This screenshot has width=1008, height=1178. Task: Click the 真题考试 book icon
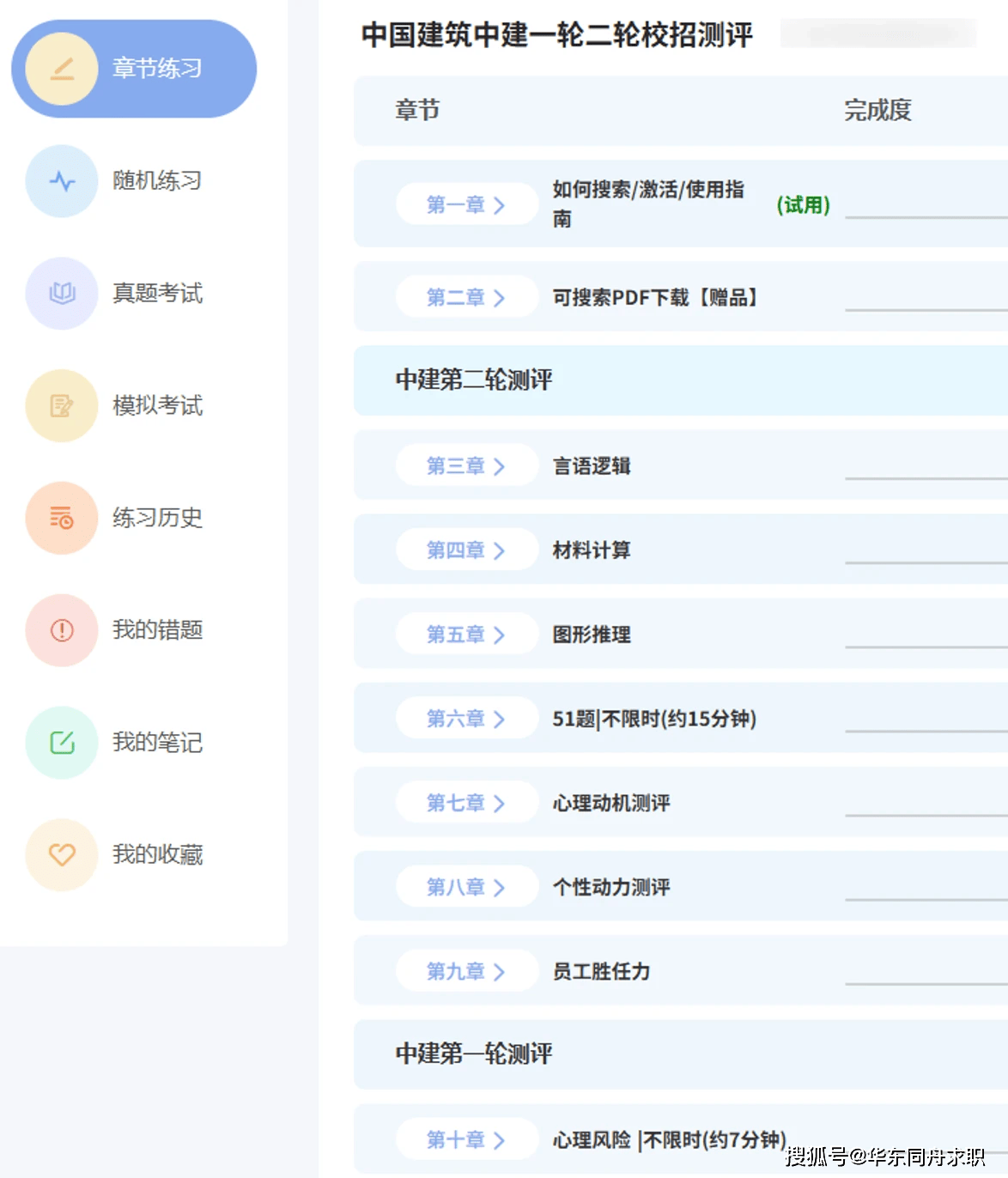click(x=62, y=294)
